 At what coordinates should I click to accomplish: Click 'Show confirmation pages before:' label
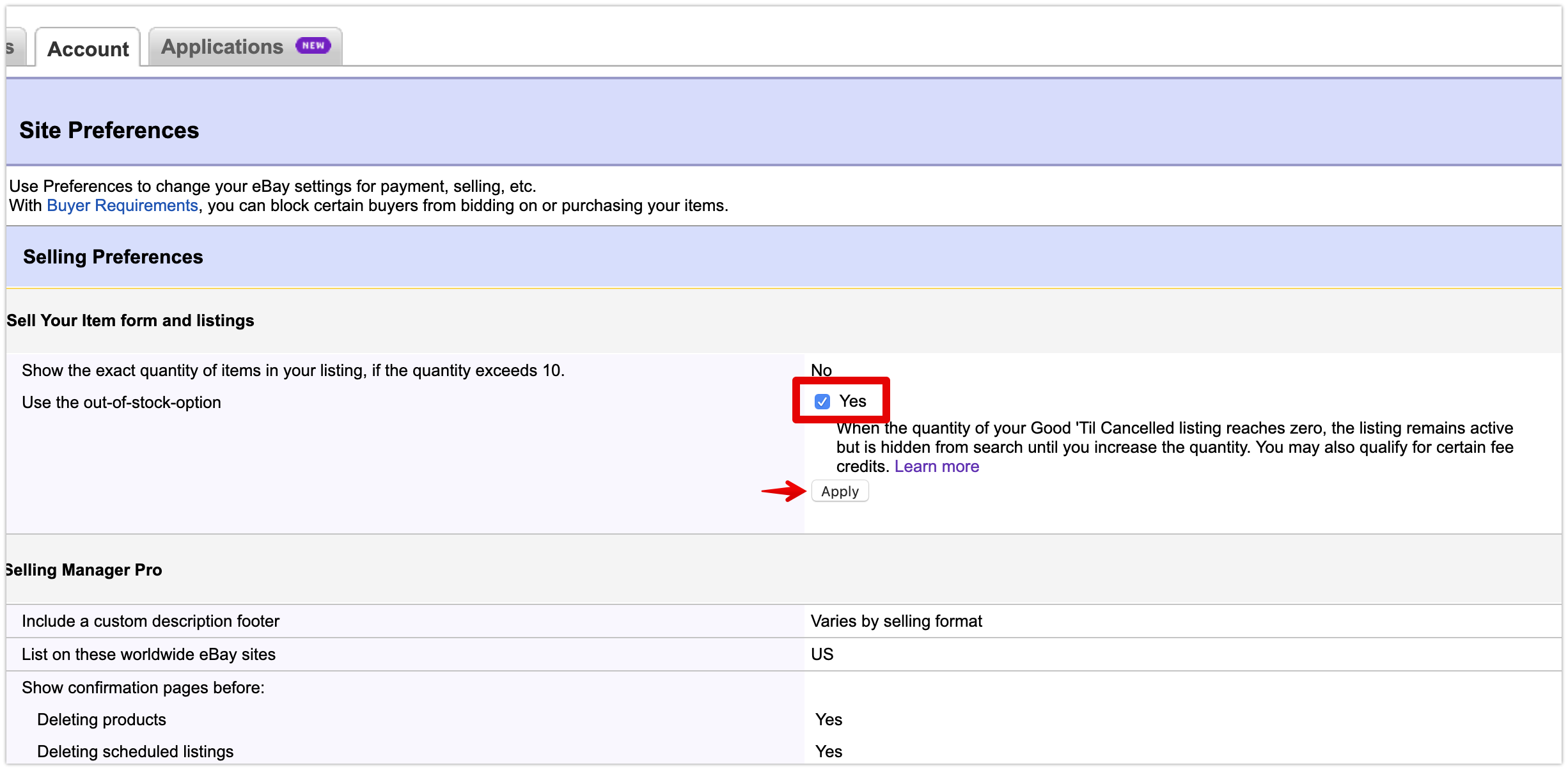143,687
